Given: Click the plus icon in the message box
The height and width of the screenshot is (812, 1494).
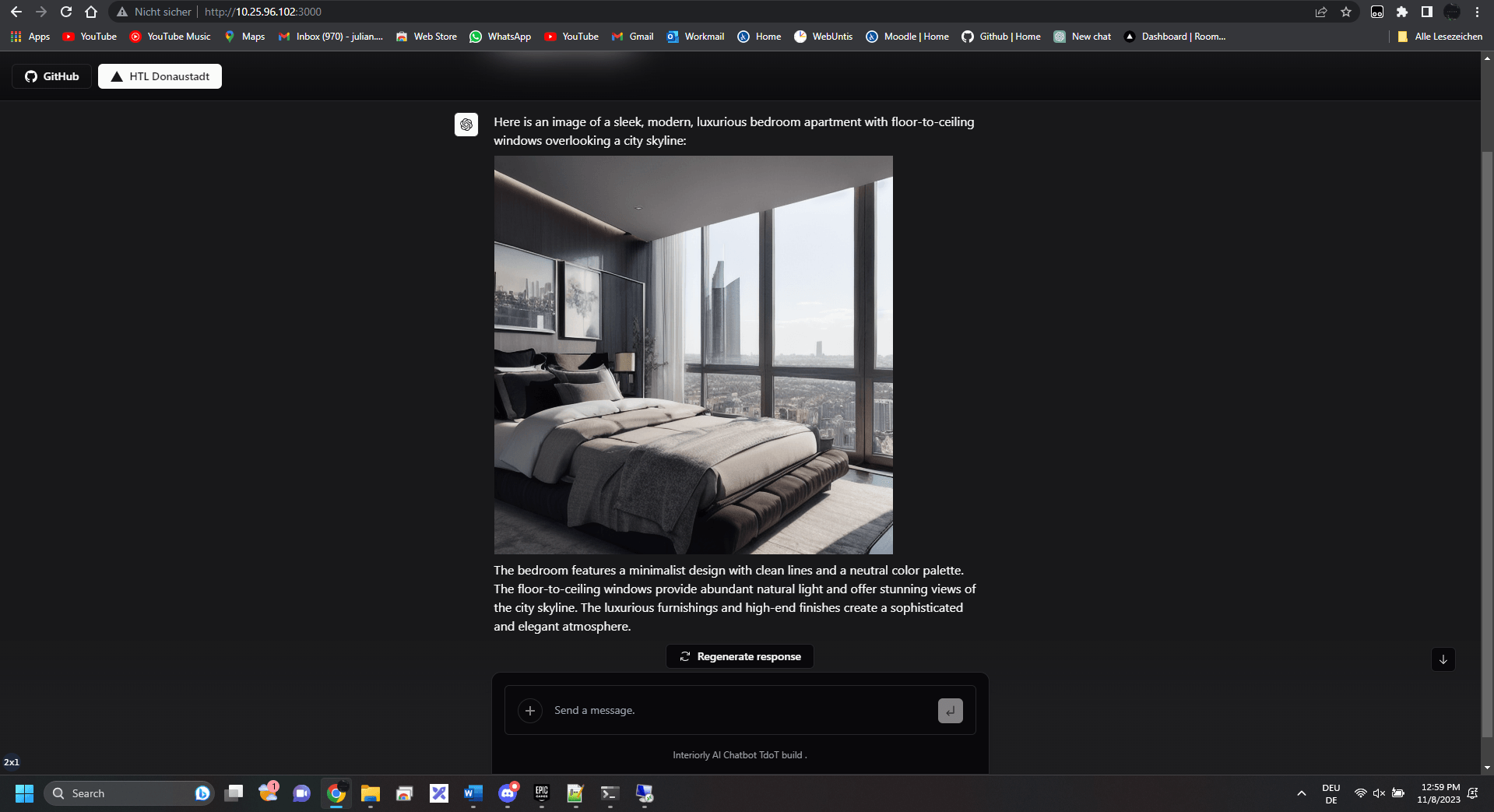Looking at the screenshot, I should pyautogui.click(x=530, y=710).
